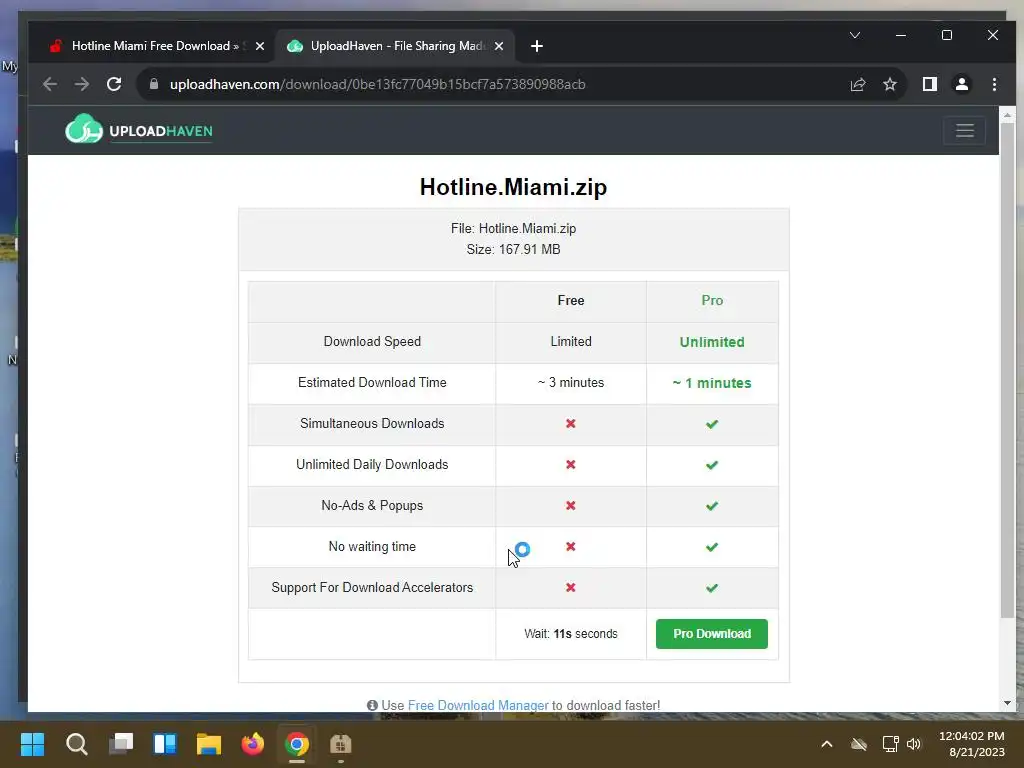The width and height of the screenshot is (1024, 768).
Task: Click the Download Speed row label
Action: tap(372, 342)
